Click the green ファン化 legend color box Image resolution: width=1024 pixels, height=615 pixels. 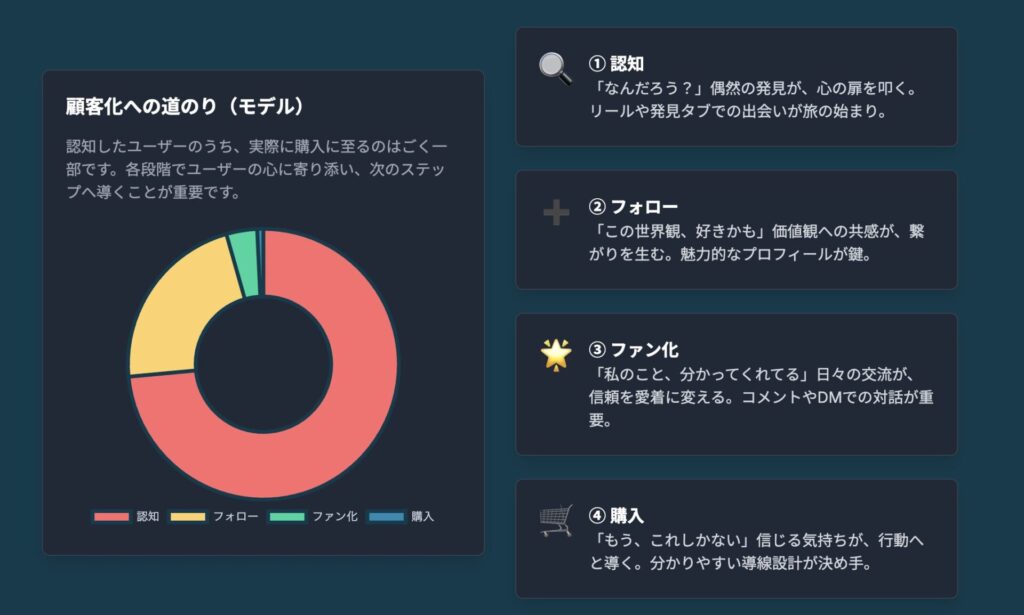coord(287,516)
